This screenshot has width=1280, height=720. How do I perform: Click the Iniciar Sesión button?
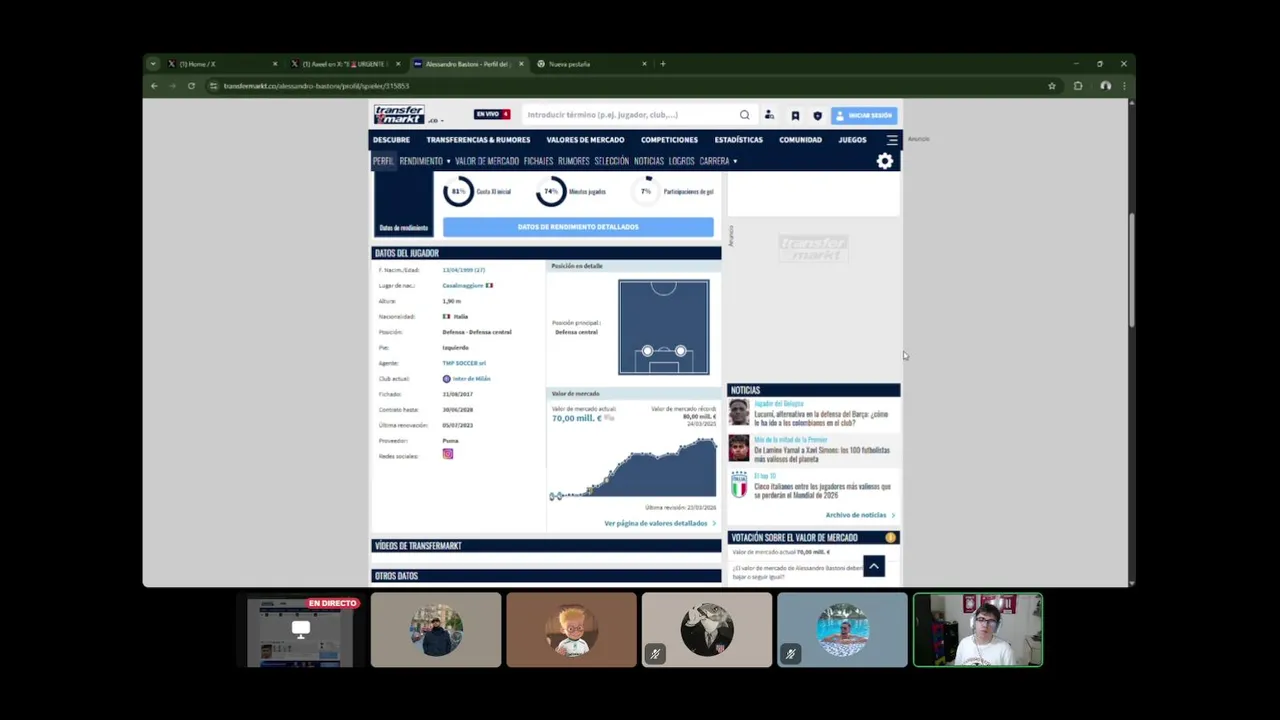[864, 115]
